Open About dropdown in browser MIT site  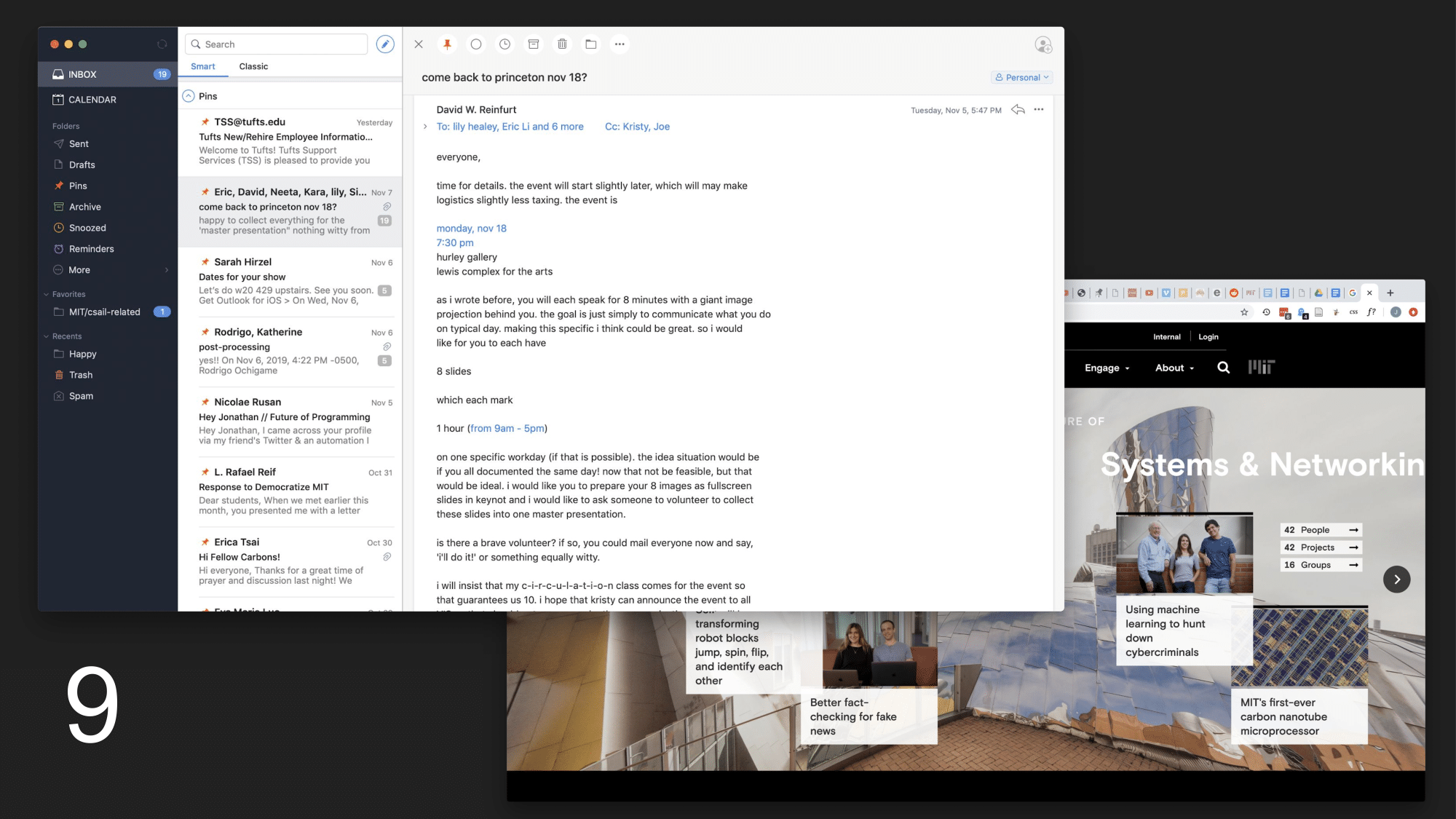1174,368
